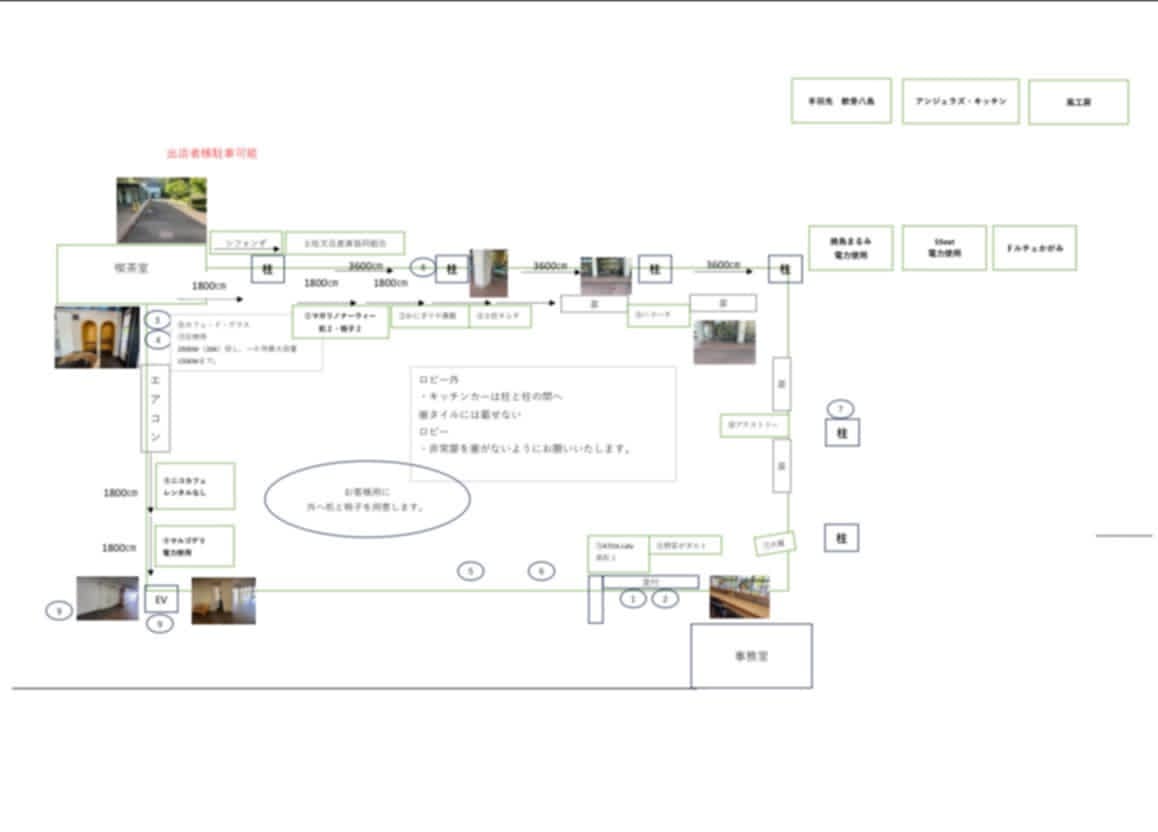Open the arched doorway photo thumbnail
Viewport: 1158px width, 832px height.
[97, 337]
